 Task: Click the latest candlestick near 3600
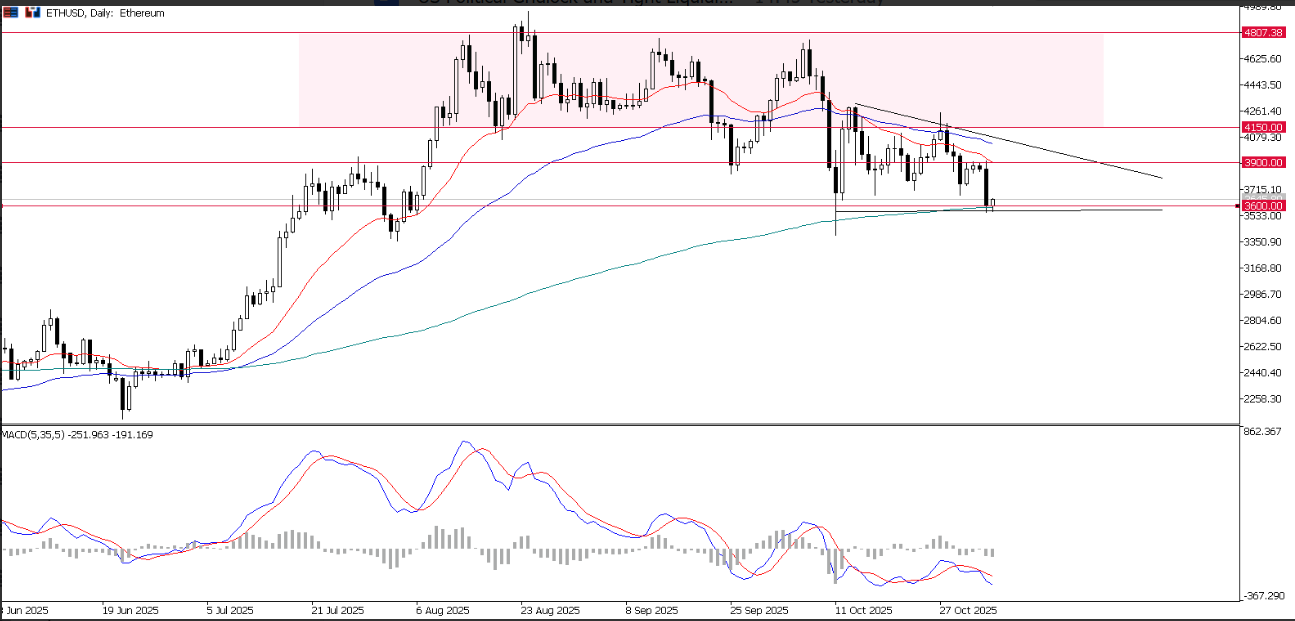tap(988, 190)
